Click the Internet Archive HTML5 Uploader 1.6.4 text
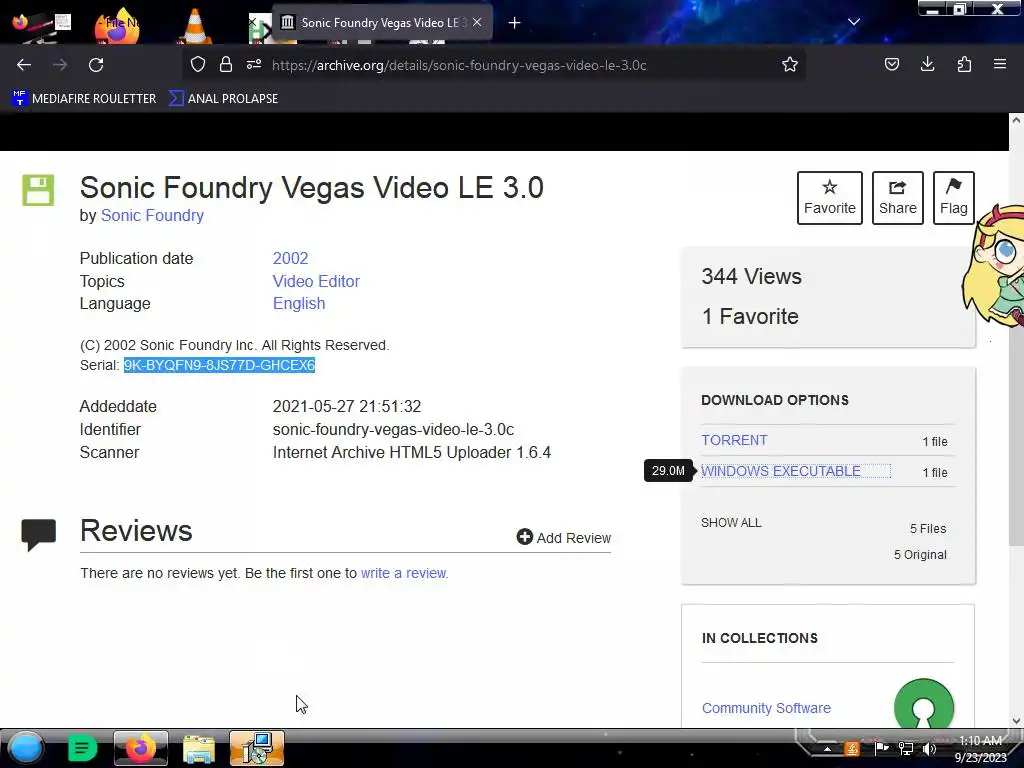This screenshot has width=1024, height=768. (411, 453)
